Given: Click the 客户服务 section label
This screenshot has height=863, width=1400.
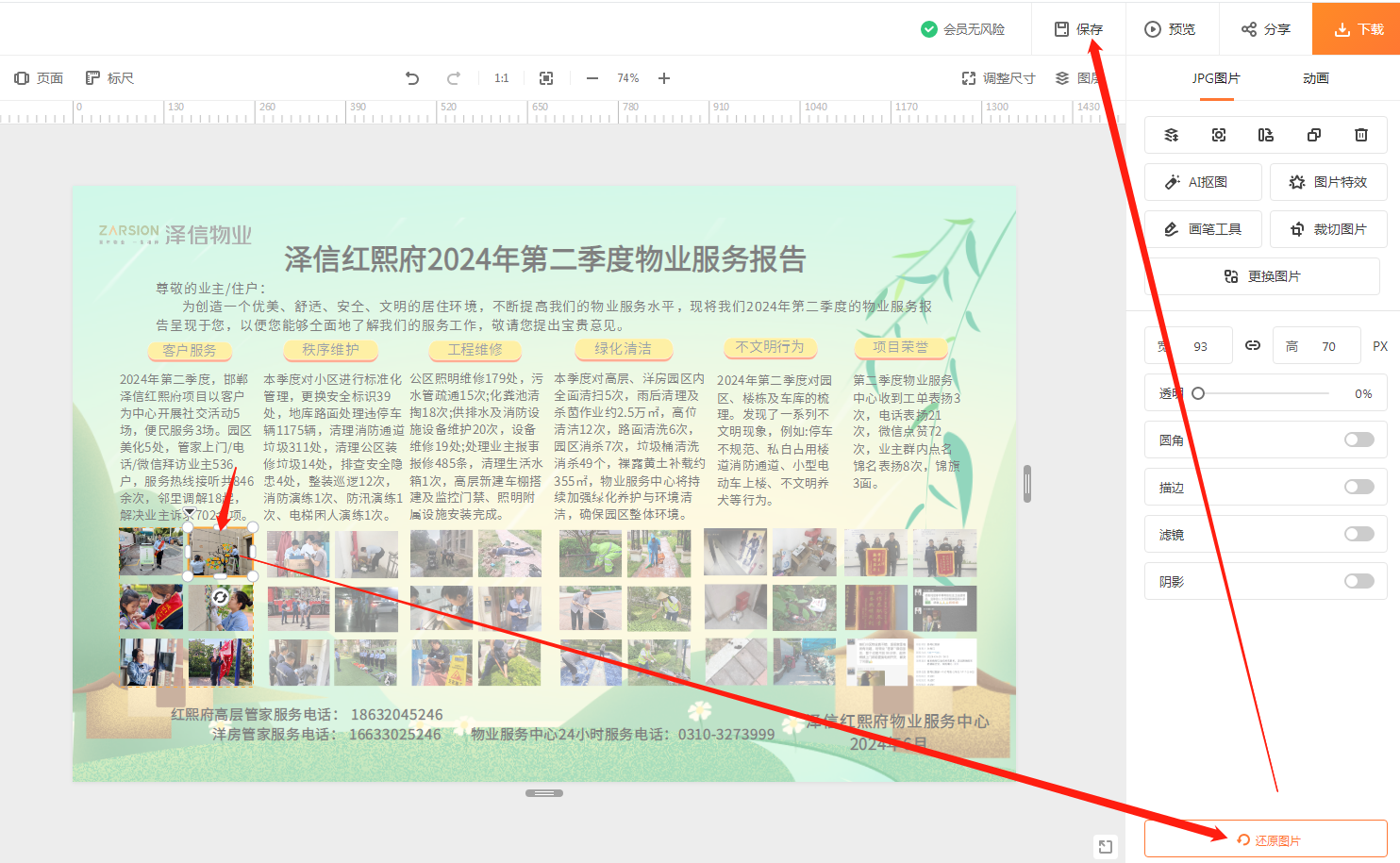Looking at the screenshot, I should coord(190,350).
